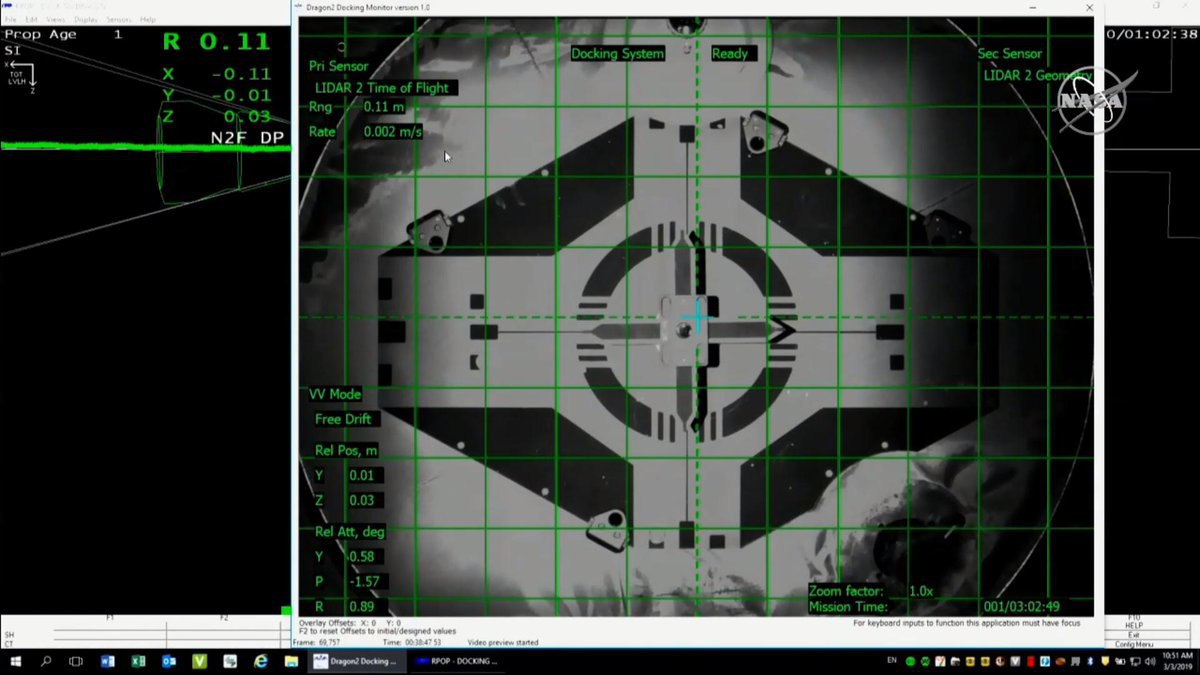Open the Sensors menu in RPOP window

tap(118, 20)
